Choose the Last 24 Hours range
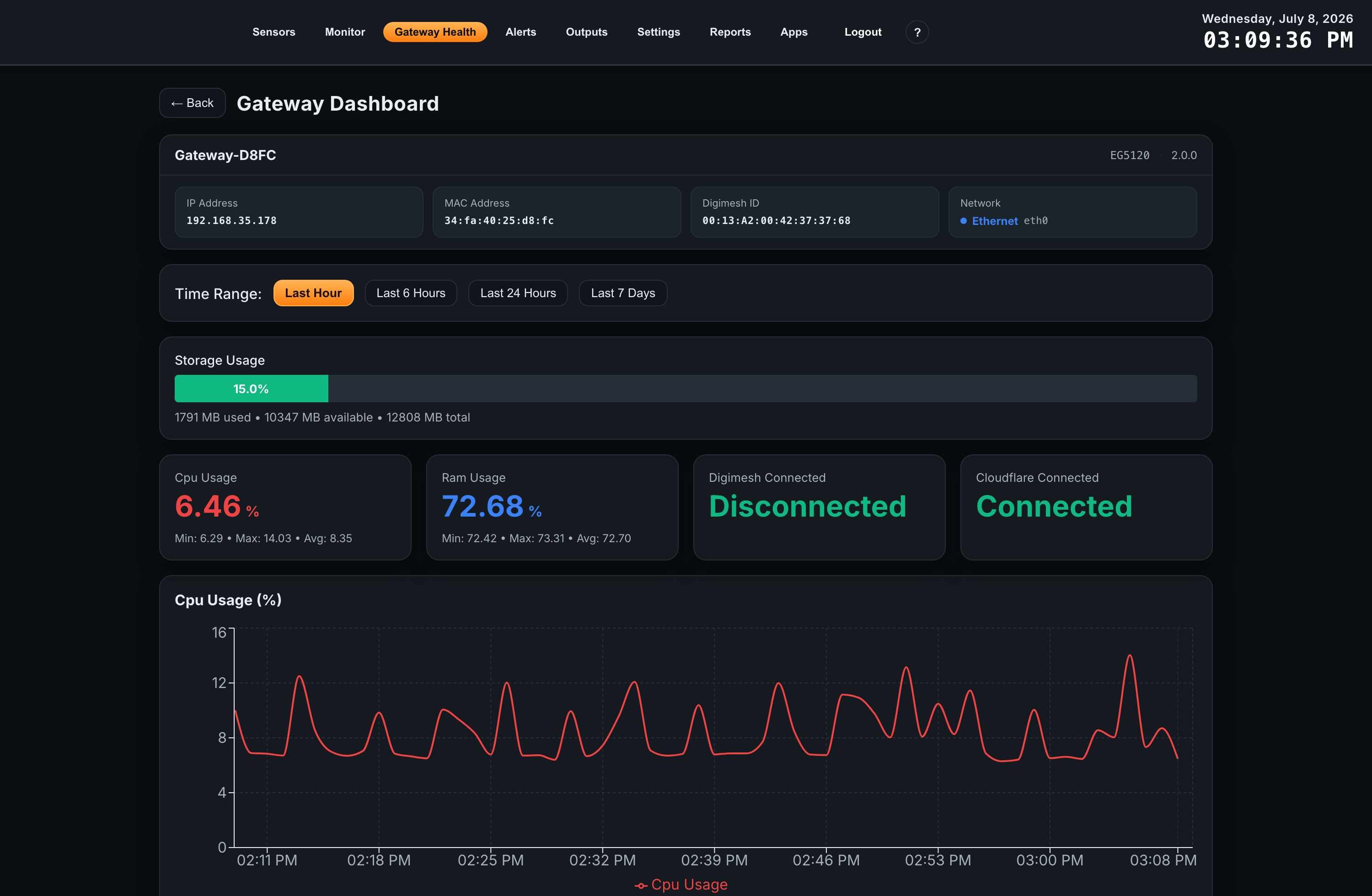Viewport: 1372px width, 896px height. (518, 293)
